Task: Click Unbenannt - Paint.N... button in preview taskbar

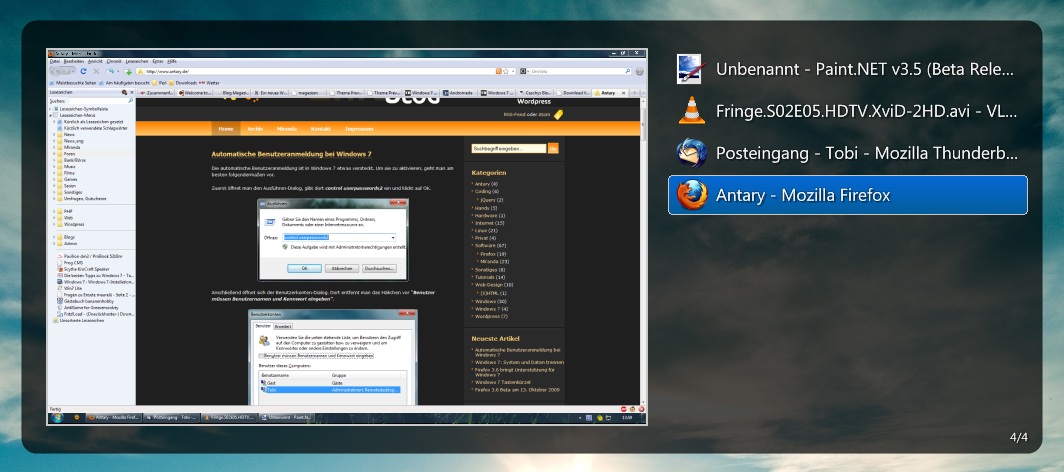Action: point(287,417)
